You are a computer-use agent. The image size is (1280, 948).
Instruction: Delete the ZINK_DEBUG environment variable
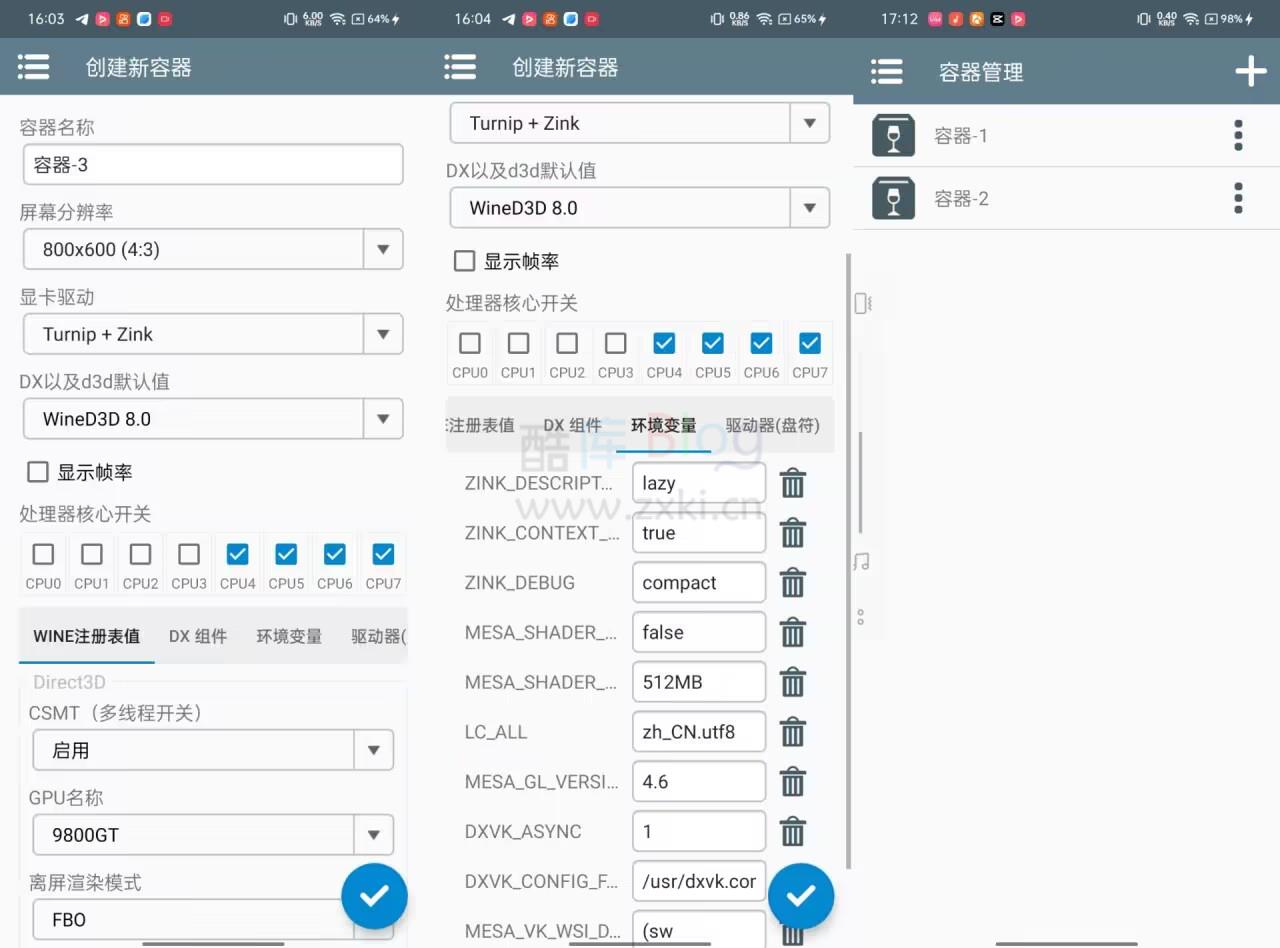pos(793,582)
